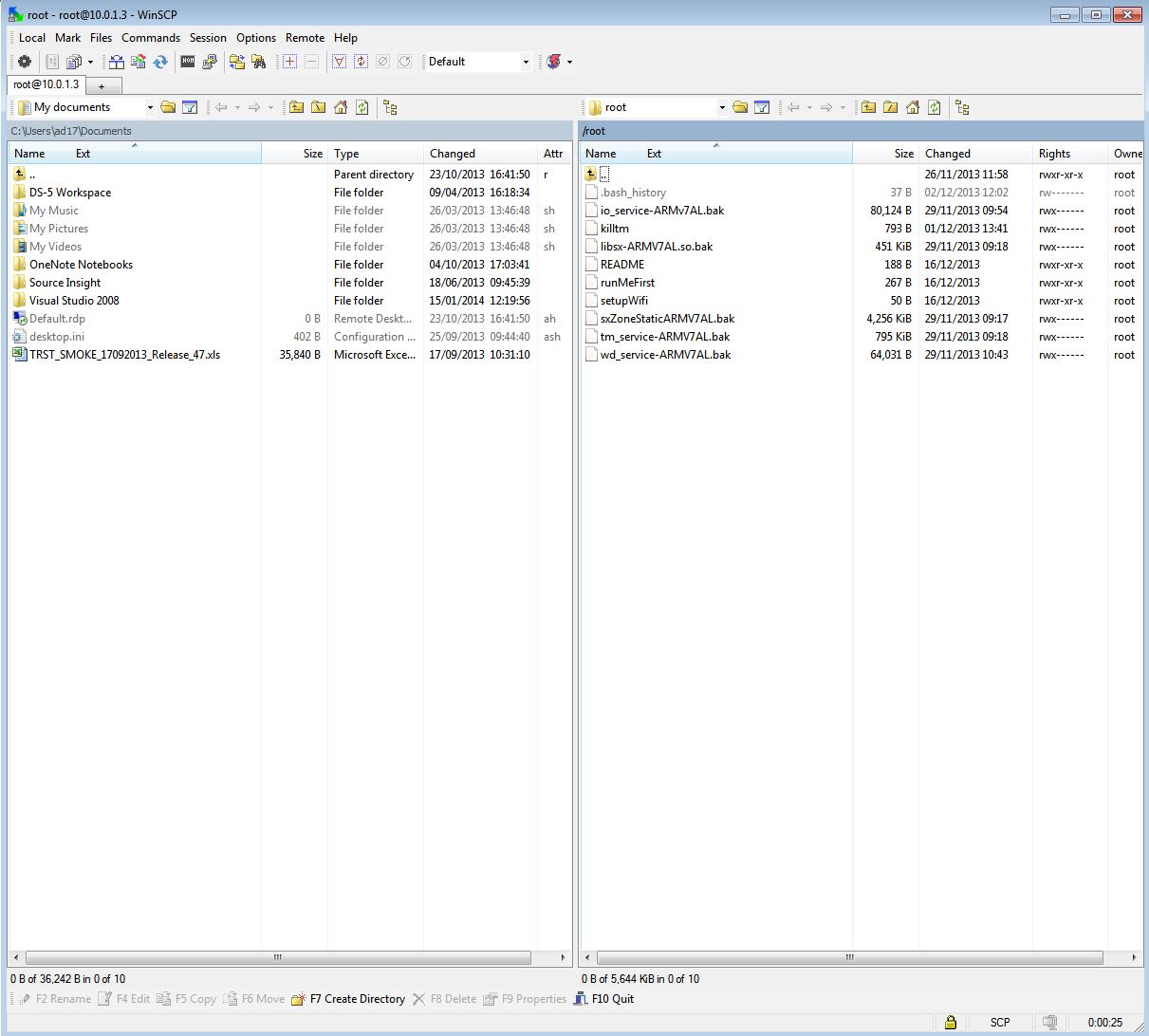
Task: Click F2 Rename button
Action: pyautogui.click(x=54, y=999)
